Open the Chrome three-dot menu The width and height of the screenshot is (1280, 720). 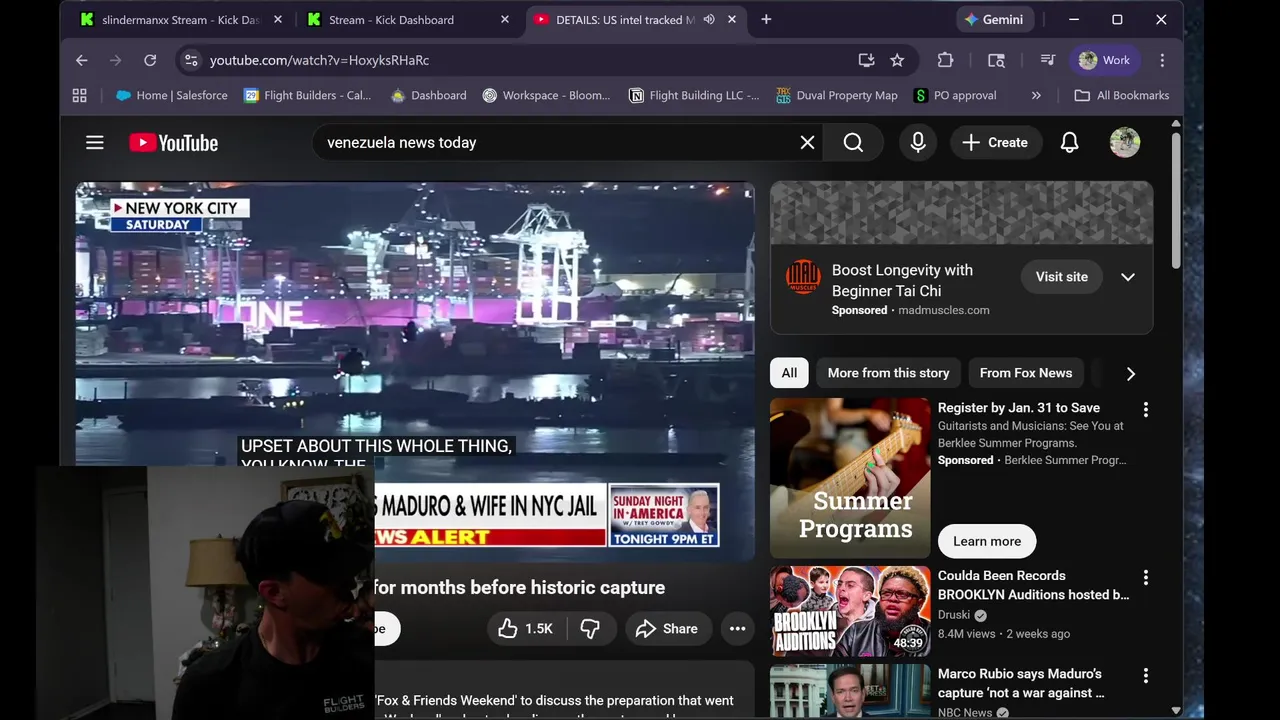pyautogui.click(x=1162, y=60)
